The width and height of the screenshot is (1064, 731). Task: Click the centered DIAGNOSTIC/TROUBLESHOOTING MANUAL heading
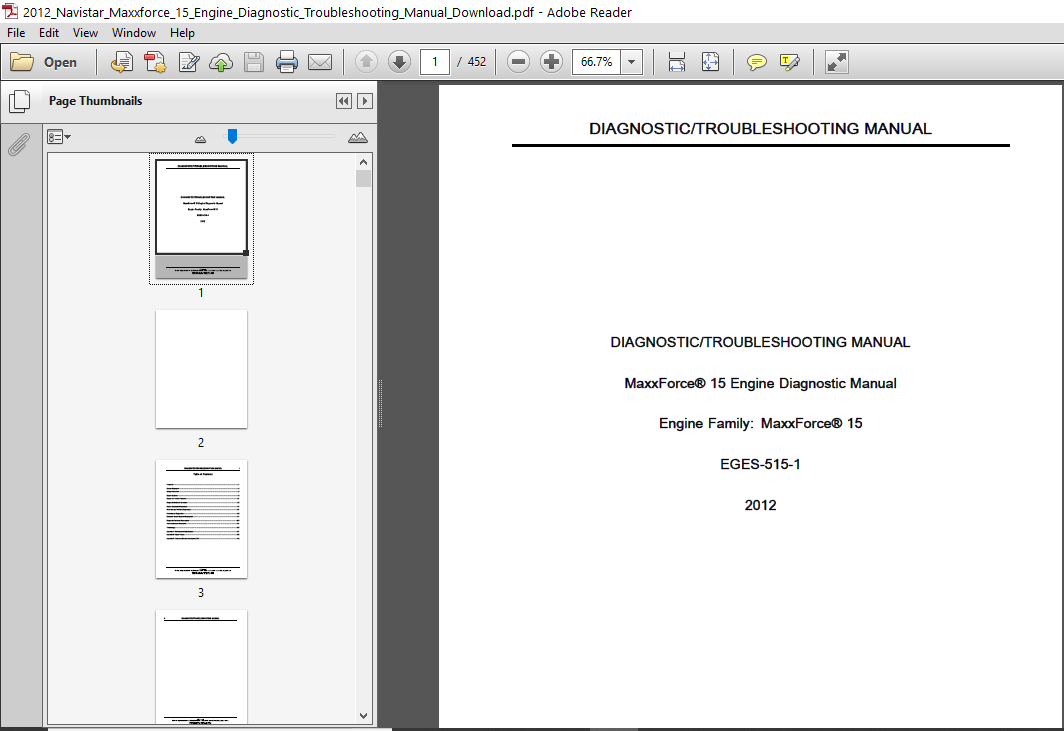click(760, 342)
